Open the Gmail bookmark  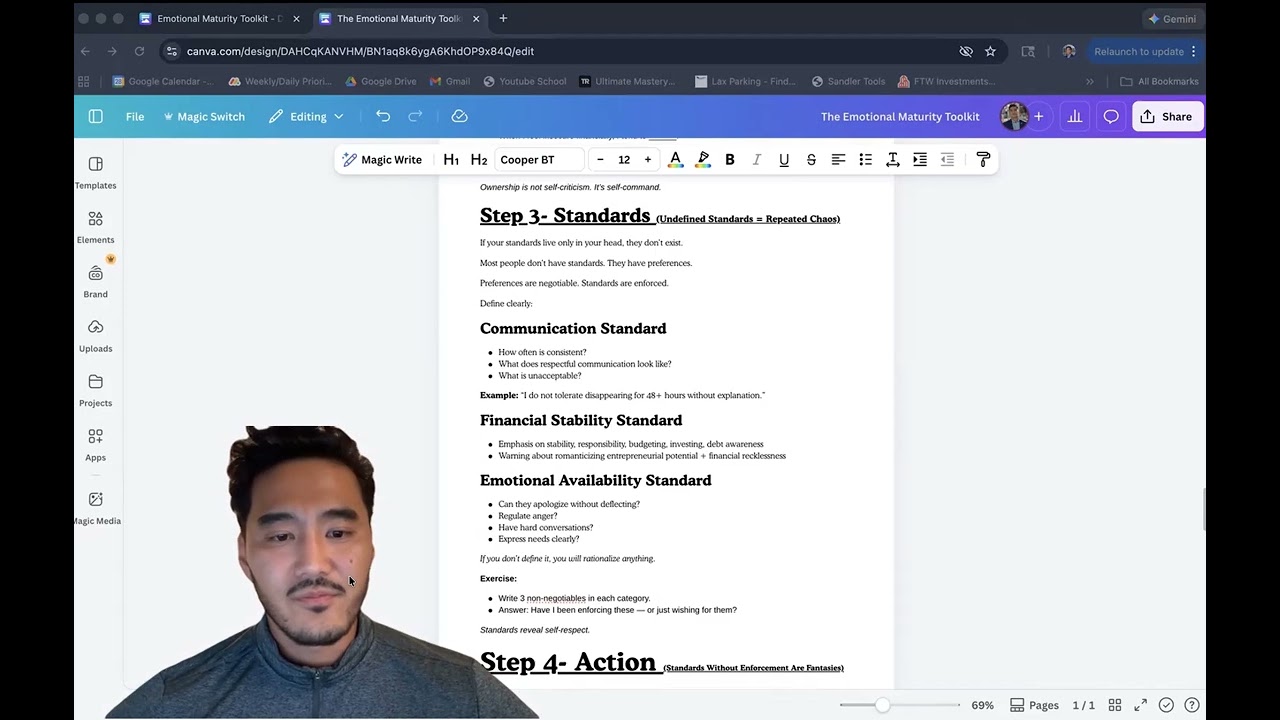click(x=450, y=81)
